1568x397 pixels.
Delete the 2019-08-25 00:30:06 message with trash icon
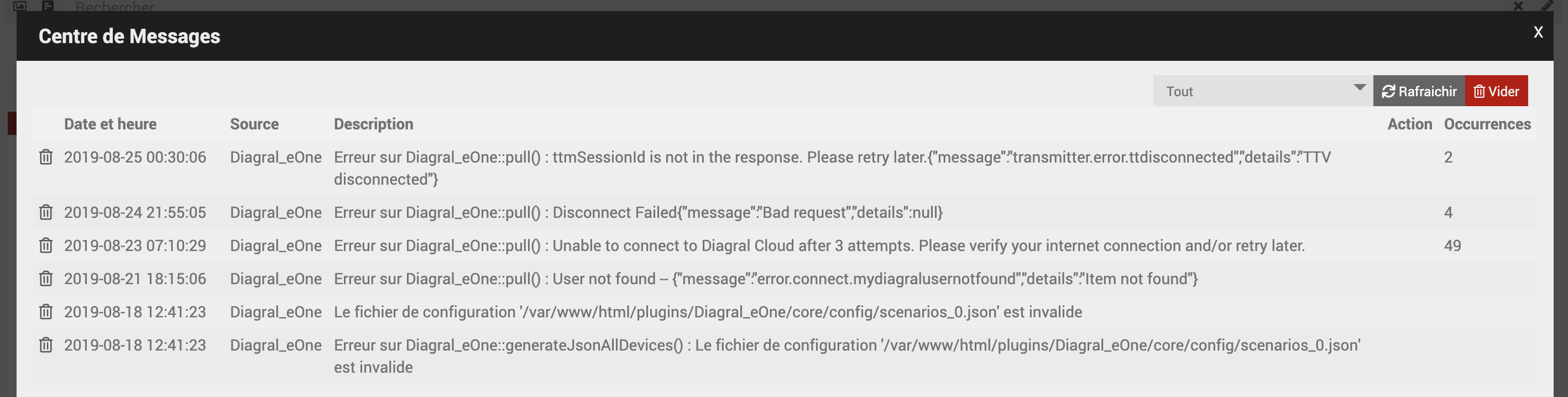pos(46,157)
